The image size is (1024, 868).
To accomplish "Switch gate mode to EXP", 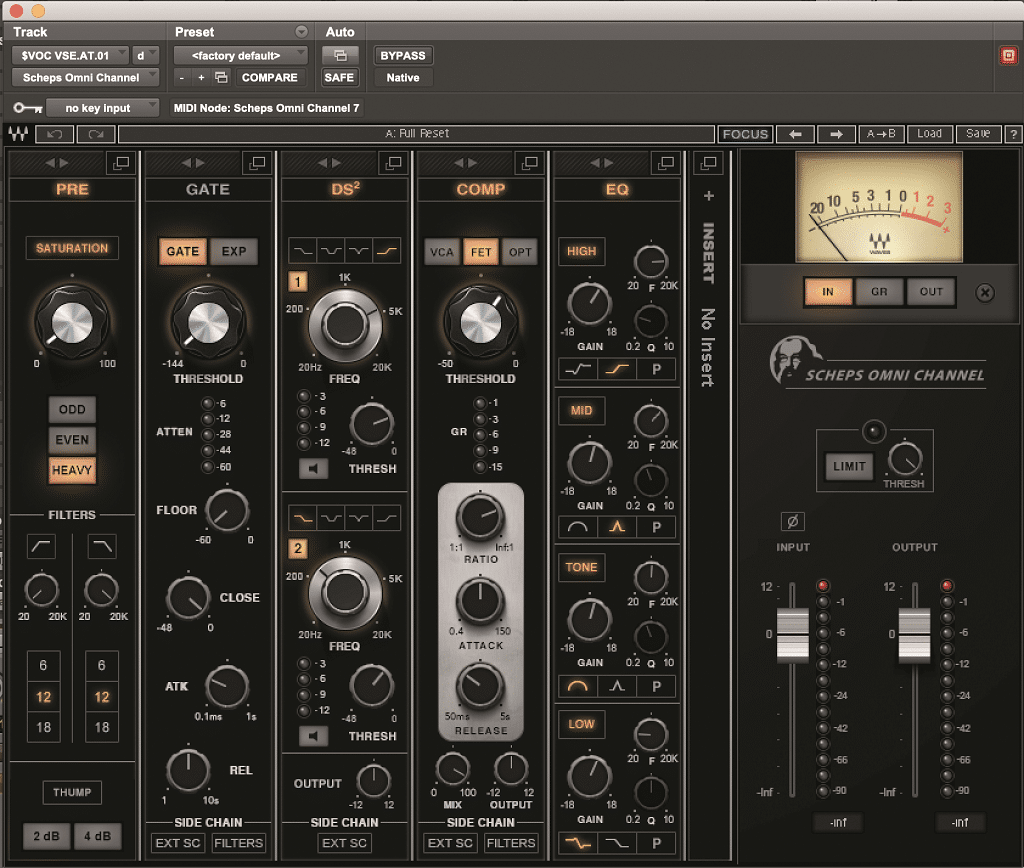I will [234, 251].
